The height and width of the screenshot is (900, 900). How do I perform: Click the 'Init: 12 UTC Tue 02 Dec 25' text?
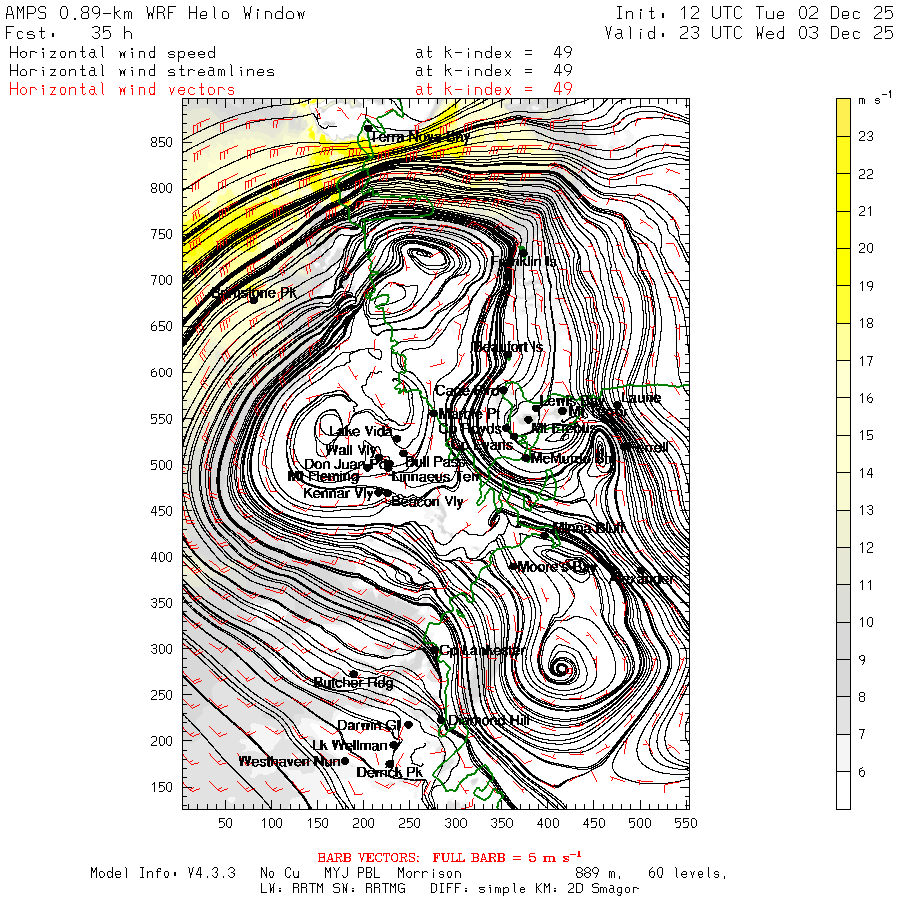tap(754, 13)
